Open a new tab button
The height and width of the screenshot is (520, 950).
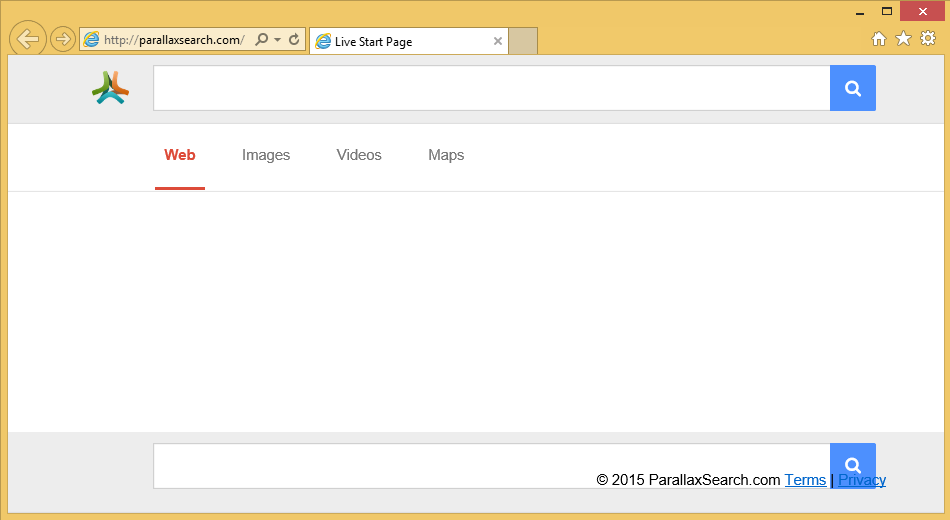pos(524,41)
